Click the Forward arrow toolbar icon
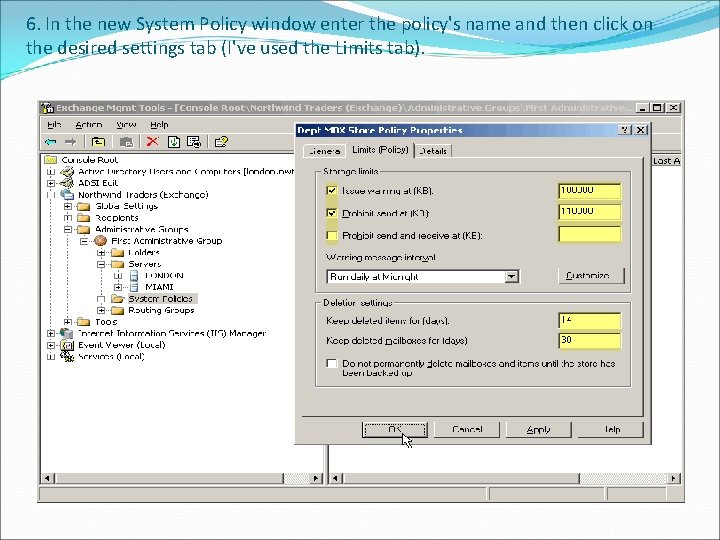The height and width of the screenshot is (540, 720). click(70, 142)
